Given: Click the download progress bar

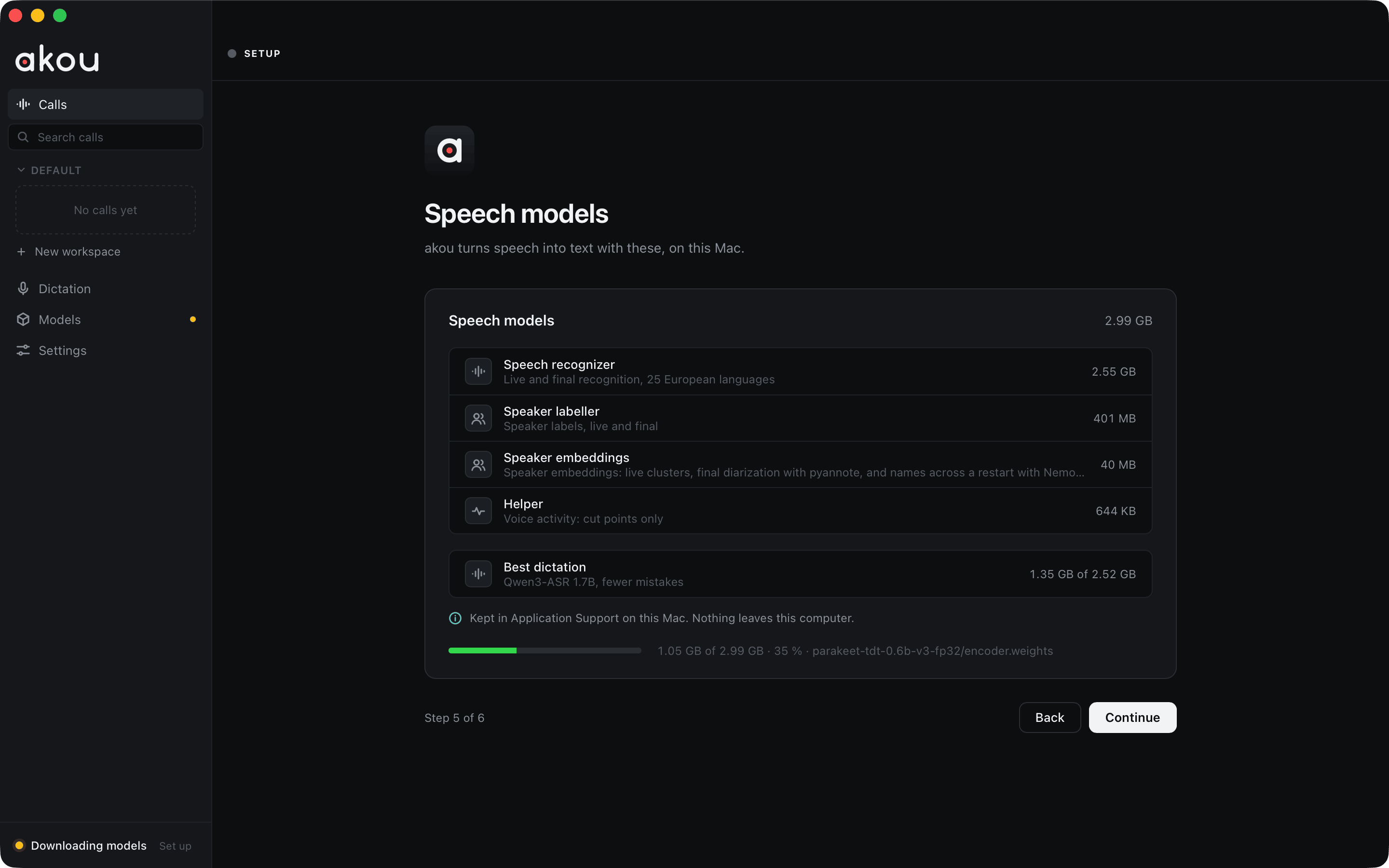Looking at the screenshot, I should 545,651.
